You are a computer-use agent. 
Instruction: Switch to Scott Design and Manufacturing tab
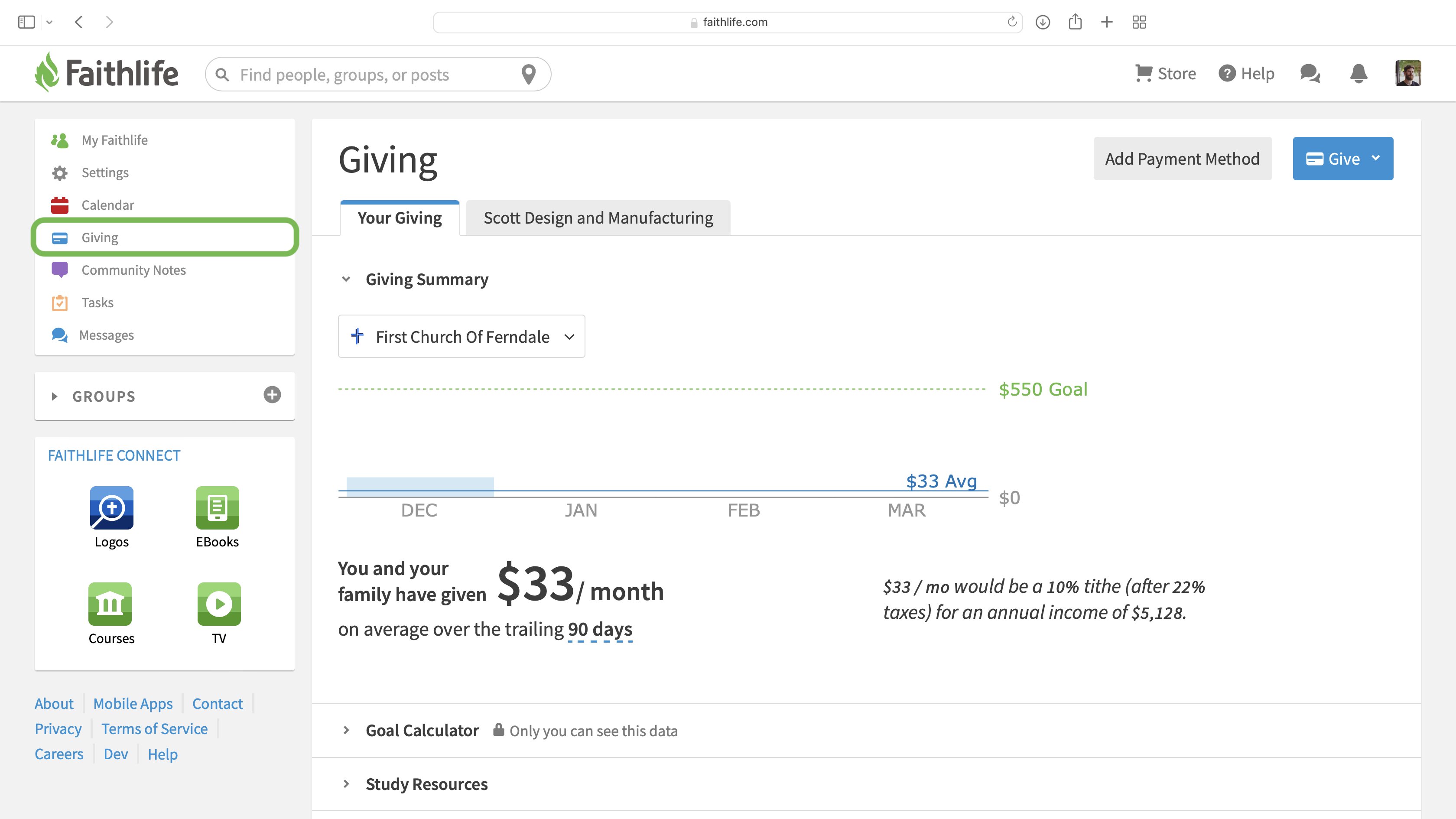click(x=598, y=218)
